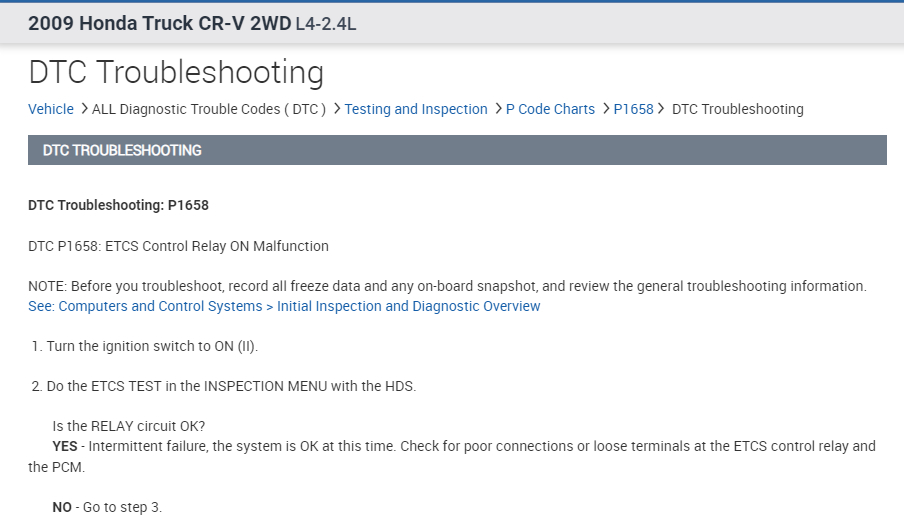Screen dimensions: 904x528
Task: Click the DTC Troubleshooting breadcrumb item
Action: [737, 109]
